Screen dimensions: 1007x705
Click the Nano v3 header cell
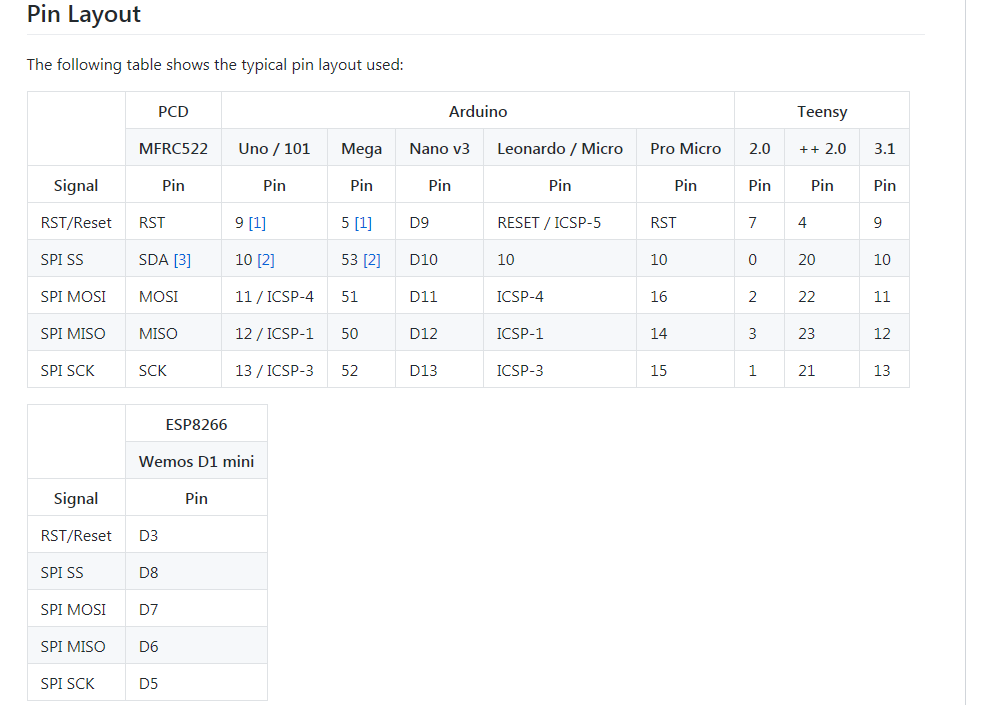pyautogui.click(x=439, y=148)
